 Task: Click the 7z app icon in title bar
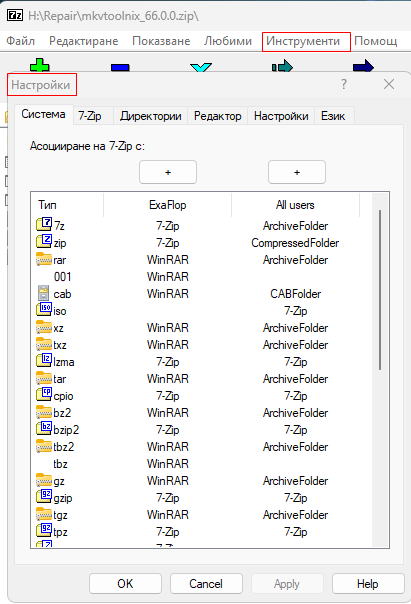pyautogui.click(x=15, y=16)
